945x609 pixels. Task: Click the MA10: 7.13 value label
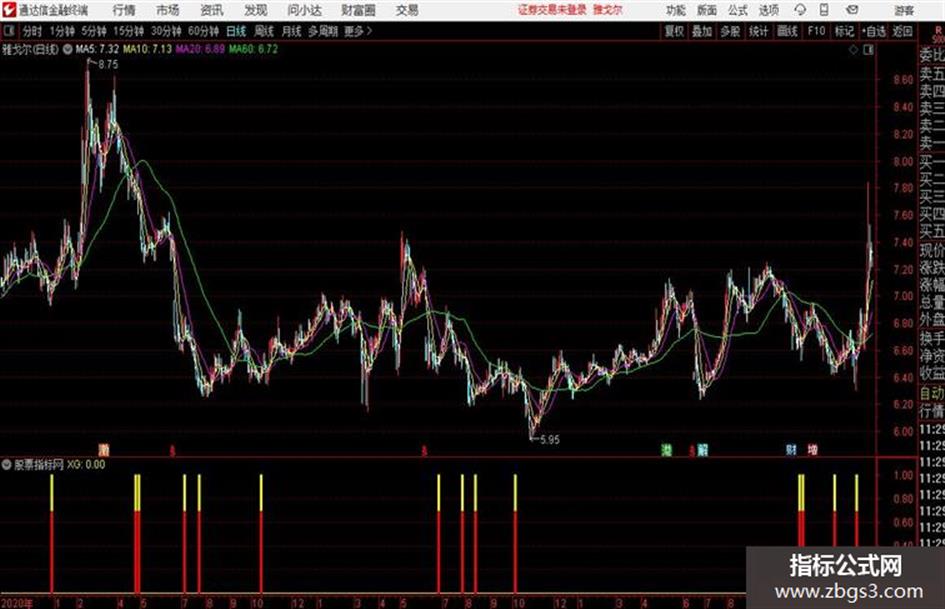[147, 49]
